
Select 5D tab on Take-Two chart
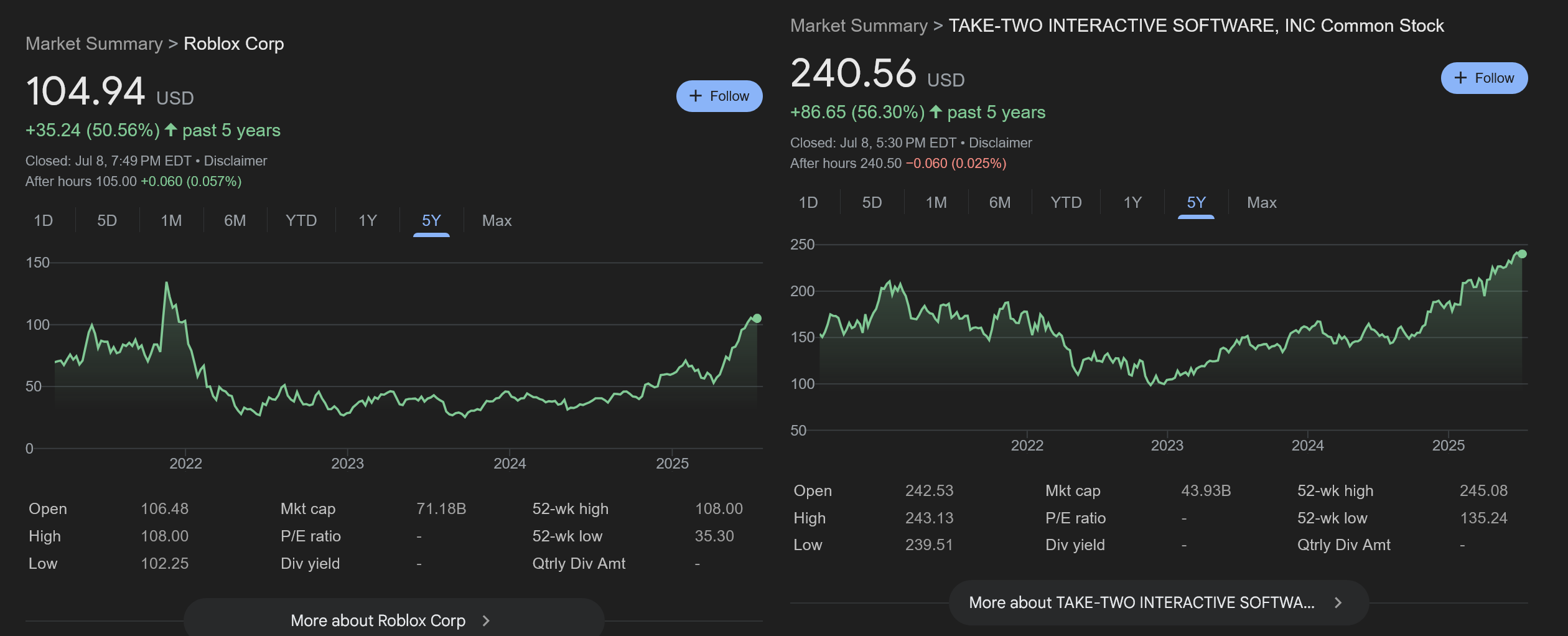pyautogui.click(x=872, y=202)
